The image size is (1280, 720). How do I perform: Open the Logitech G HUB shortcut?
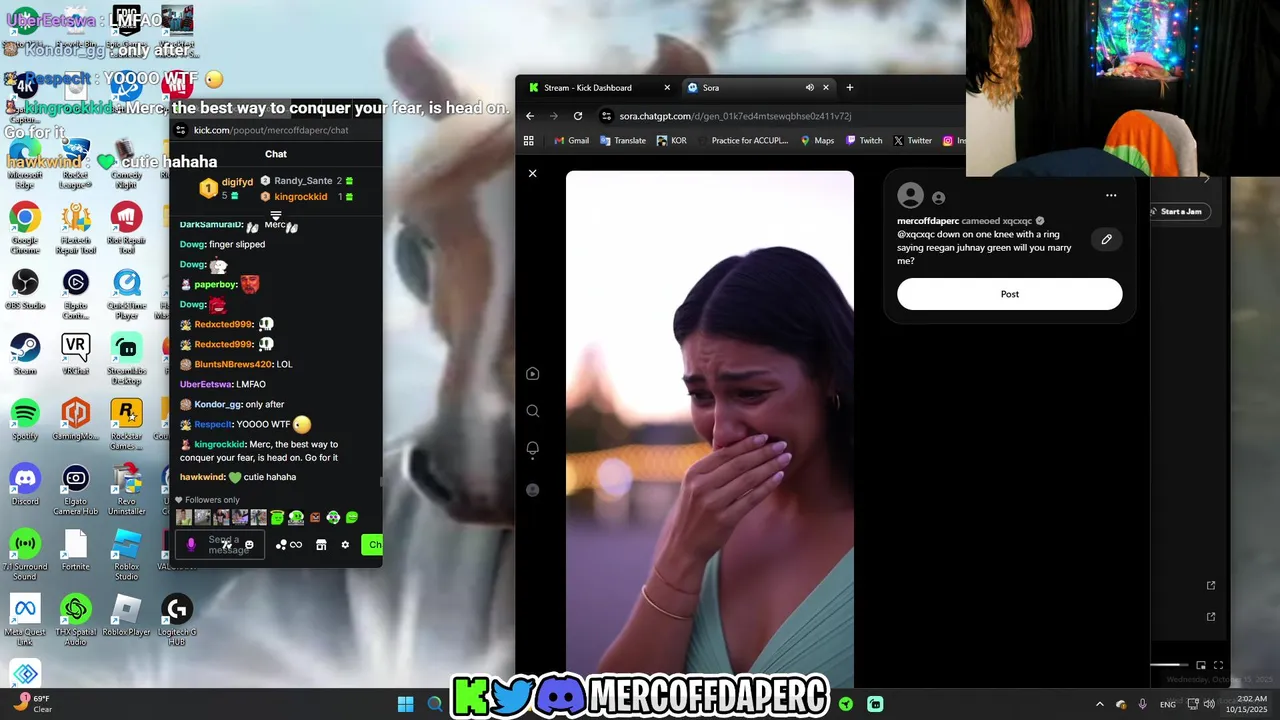(x=177, y=620)
